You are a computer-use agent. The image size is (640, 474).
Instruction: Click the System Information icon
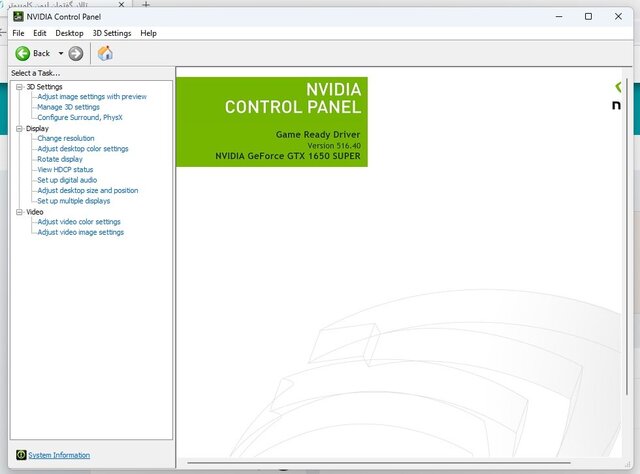point(20,455)
